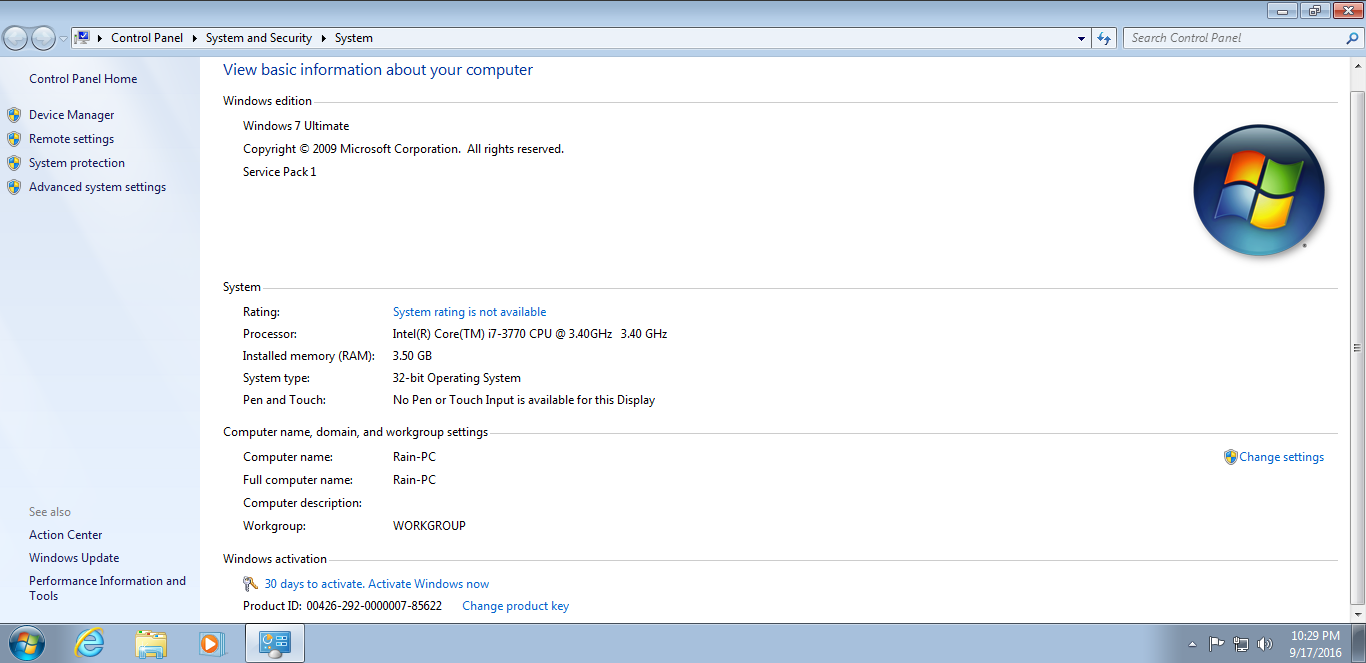This screenshot has width=1366, height=663.
Task: Show hidden tray icons arrow
Action: point(1192,644)
